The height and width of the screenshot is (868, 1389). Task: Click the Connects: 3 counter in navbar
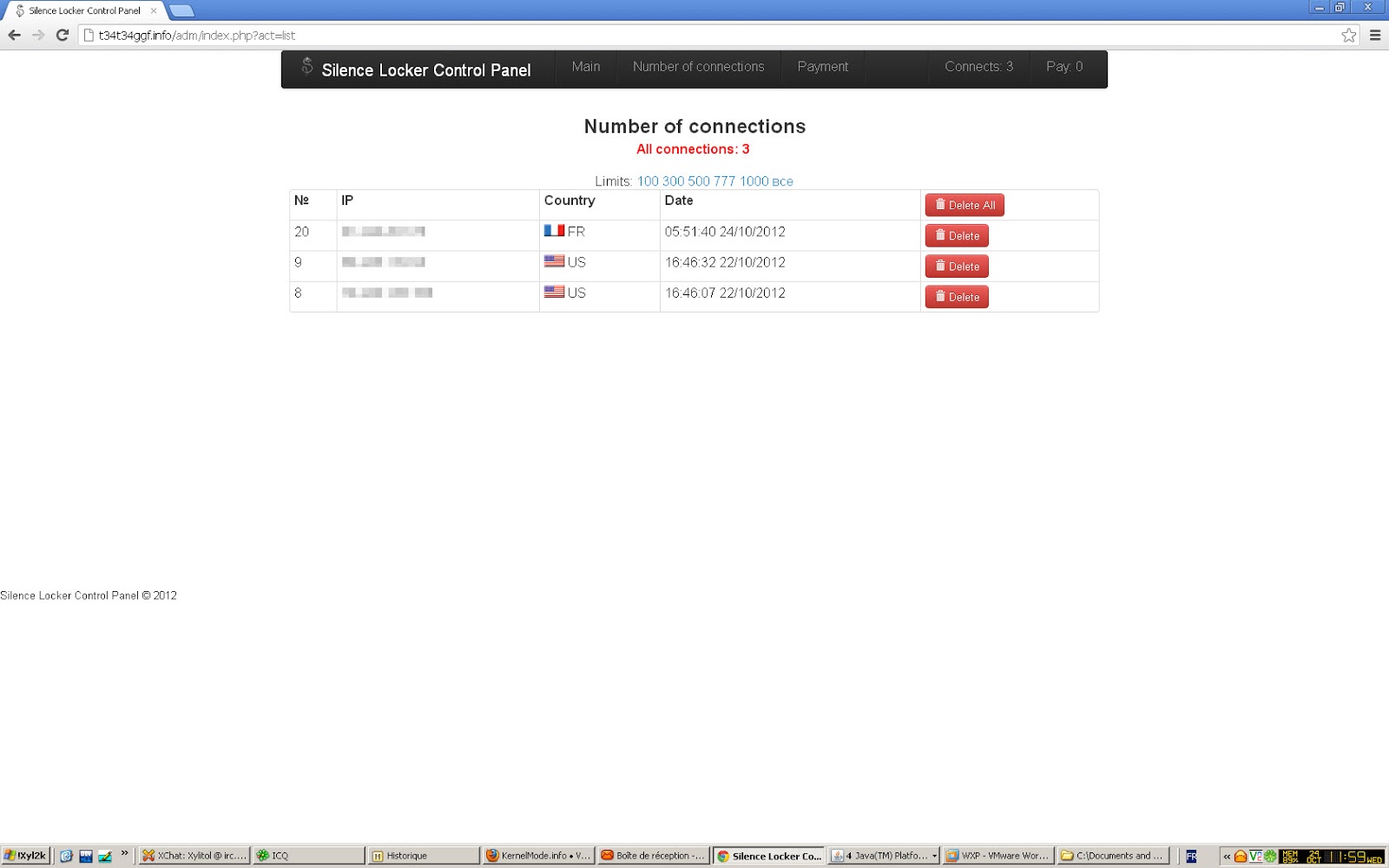[x=979, y=67]
